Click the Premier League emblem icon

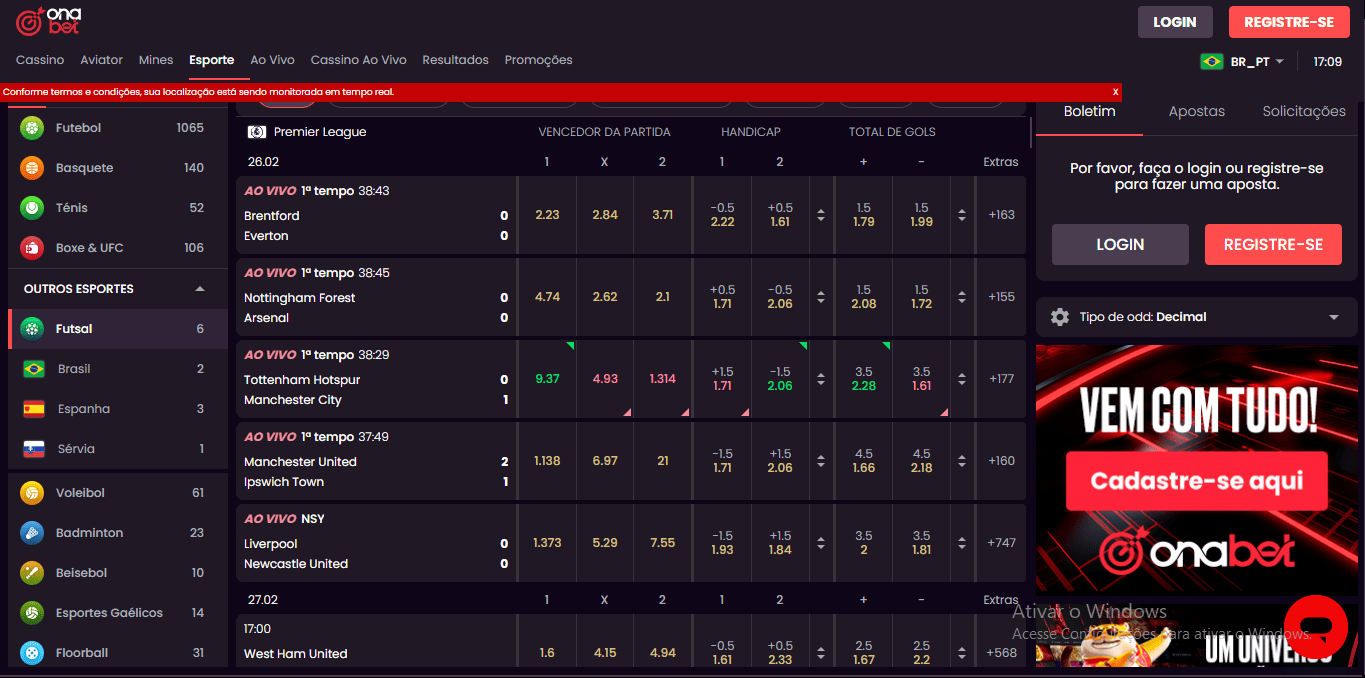(x=256, y=132)
